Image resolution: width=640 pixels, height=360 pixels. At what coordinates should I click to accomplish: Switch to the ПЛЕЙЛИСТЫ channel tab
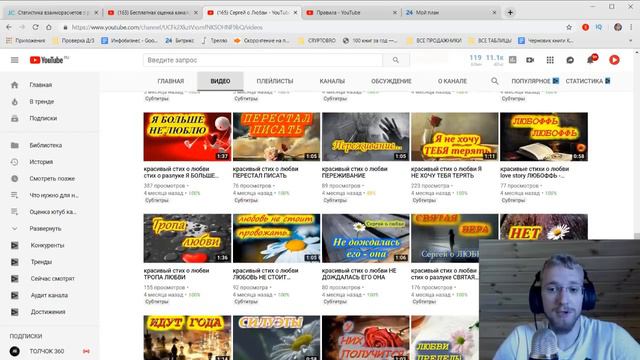[x=275, y=81]
